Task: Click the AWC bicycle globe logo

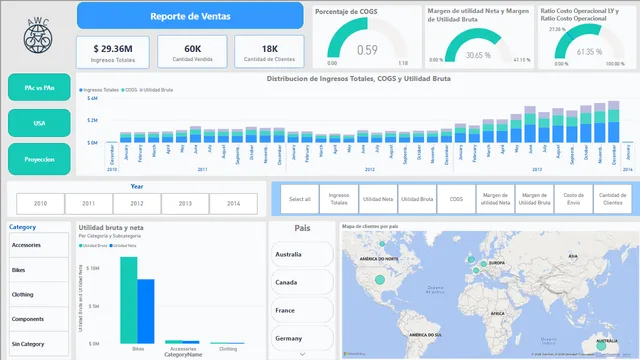Action: pos(38,36)
